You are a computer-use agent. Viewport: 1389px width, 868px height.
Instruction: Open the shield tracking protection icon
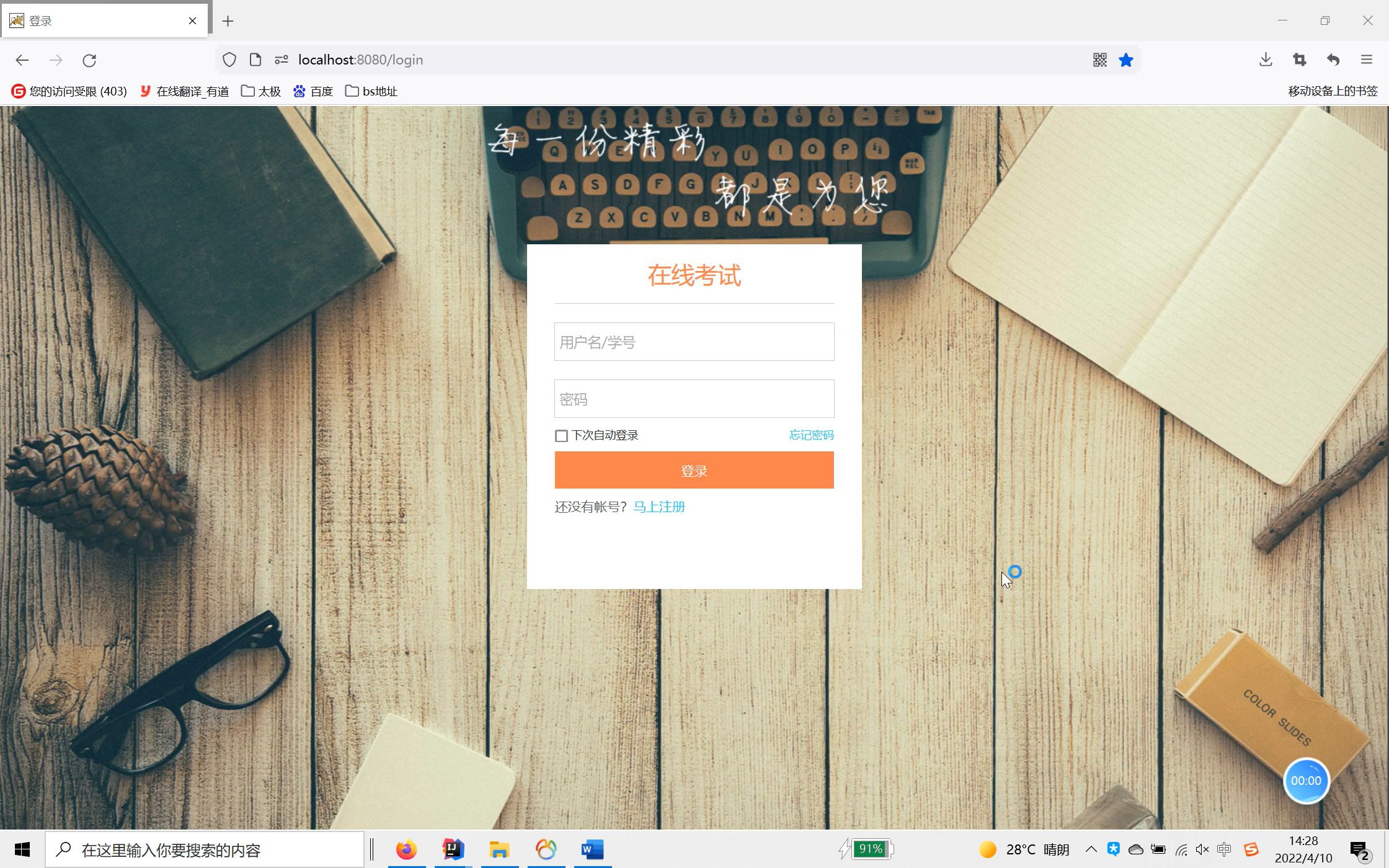click(229, 60)
